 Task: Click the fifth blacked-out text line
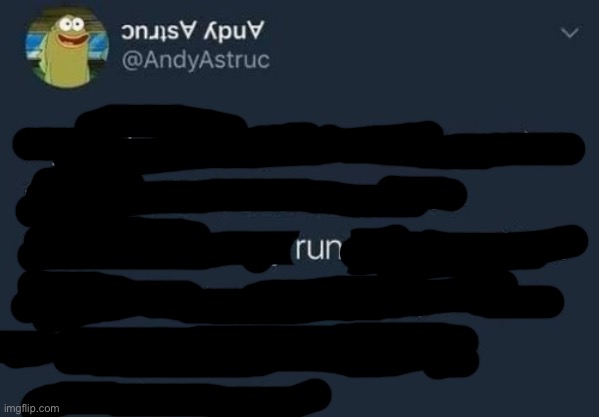tap(241, 351)
